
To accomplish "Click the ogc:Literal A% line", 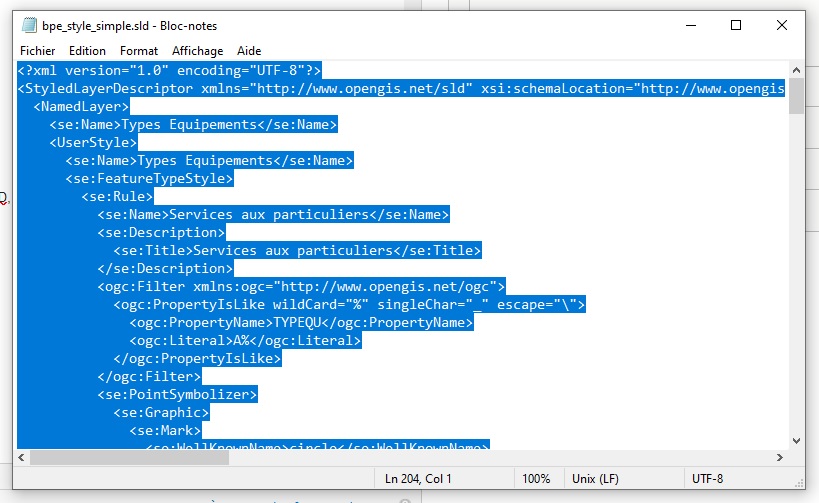I will (x=245, y=341).
